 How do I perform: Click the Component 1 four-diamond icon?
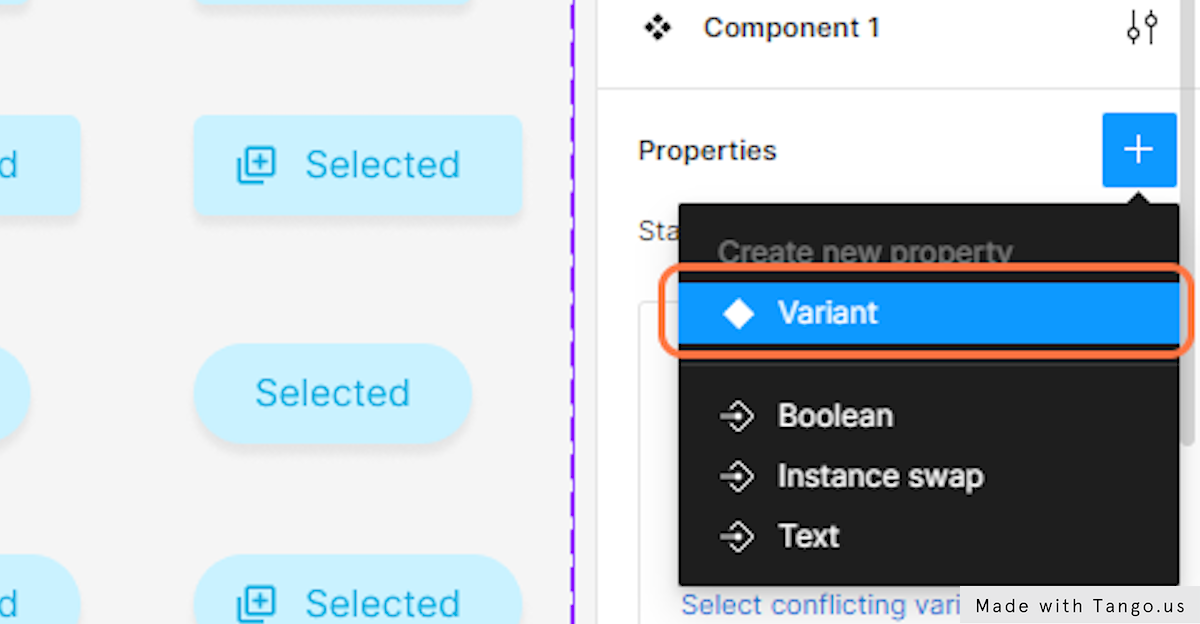657,28
